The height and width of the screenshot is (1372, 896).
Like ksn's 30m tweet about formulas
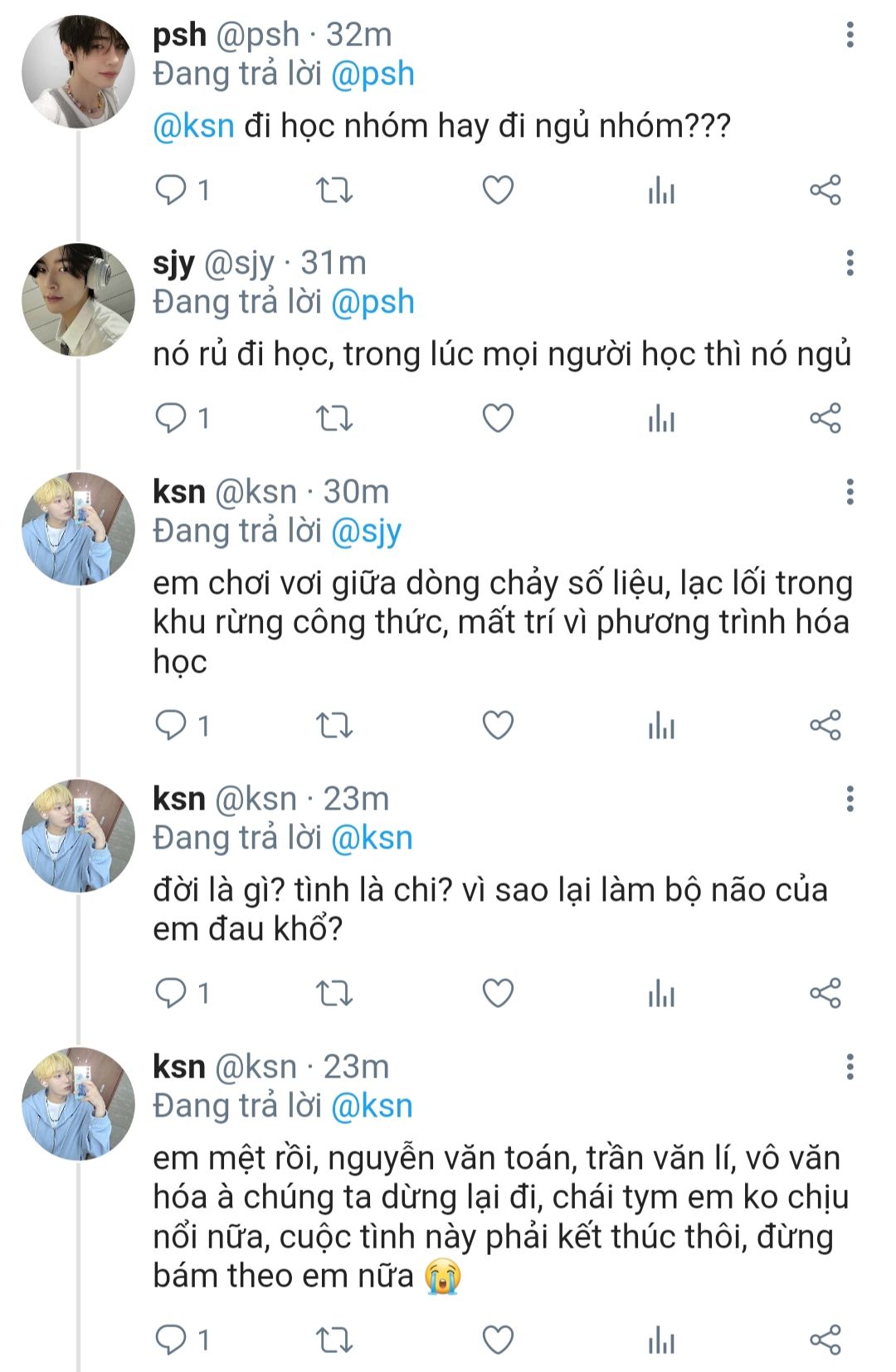pyautogui.click(x=498, y=726)
